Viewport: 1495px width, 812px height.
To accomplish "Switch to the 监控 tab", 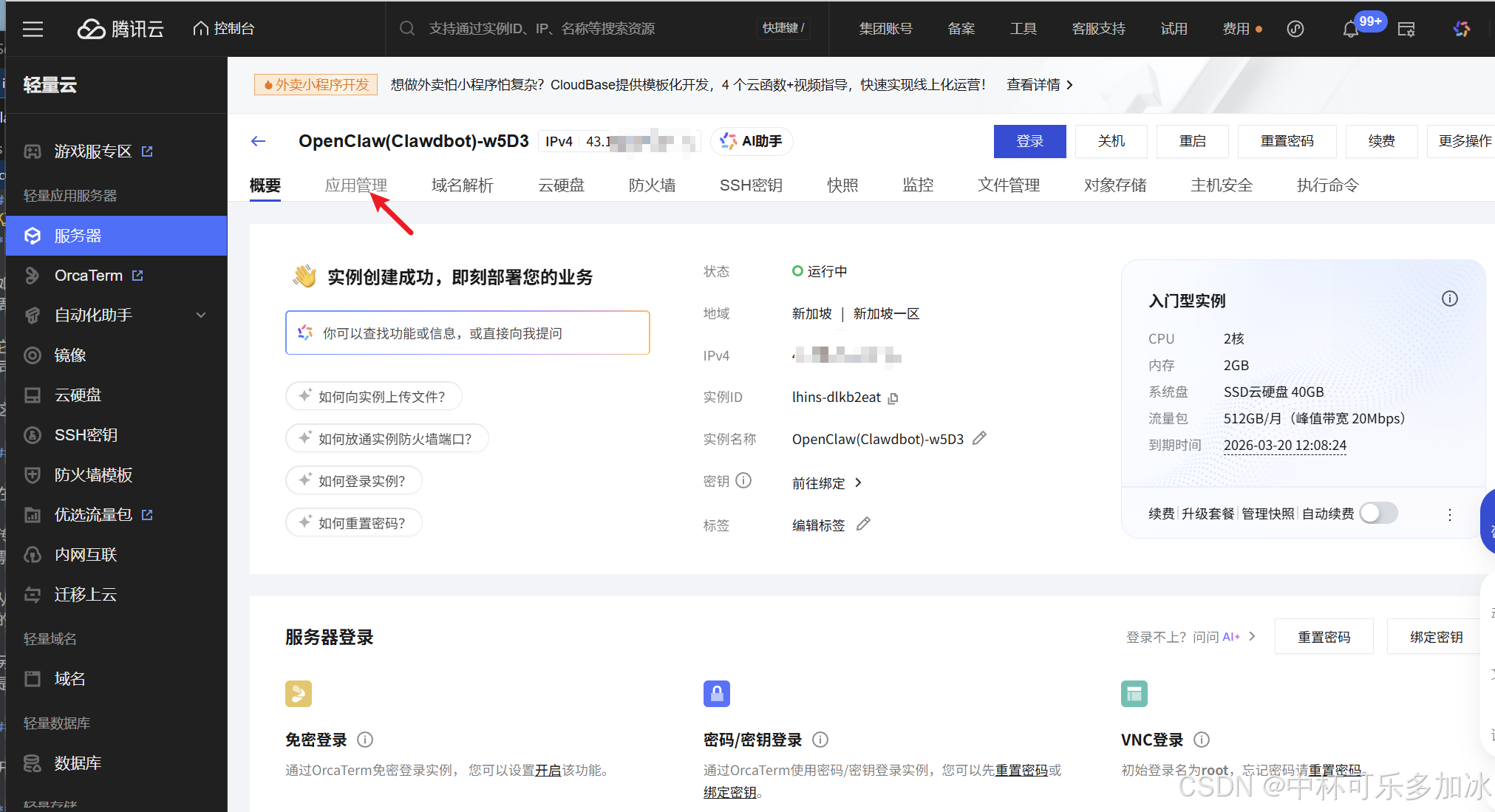I will point(917,185).
